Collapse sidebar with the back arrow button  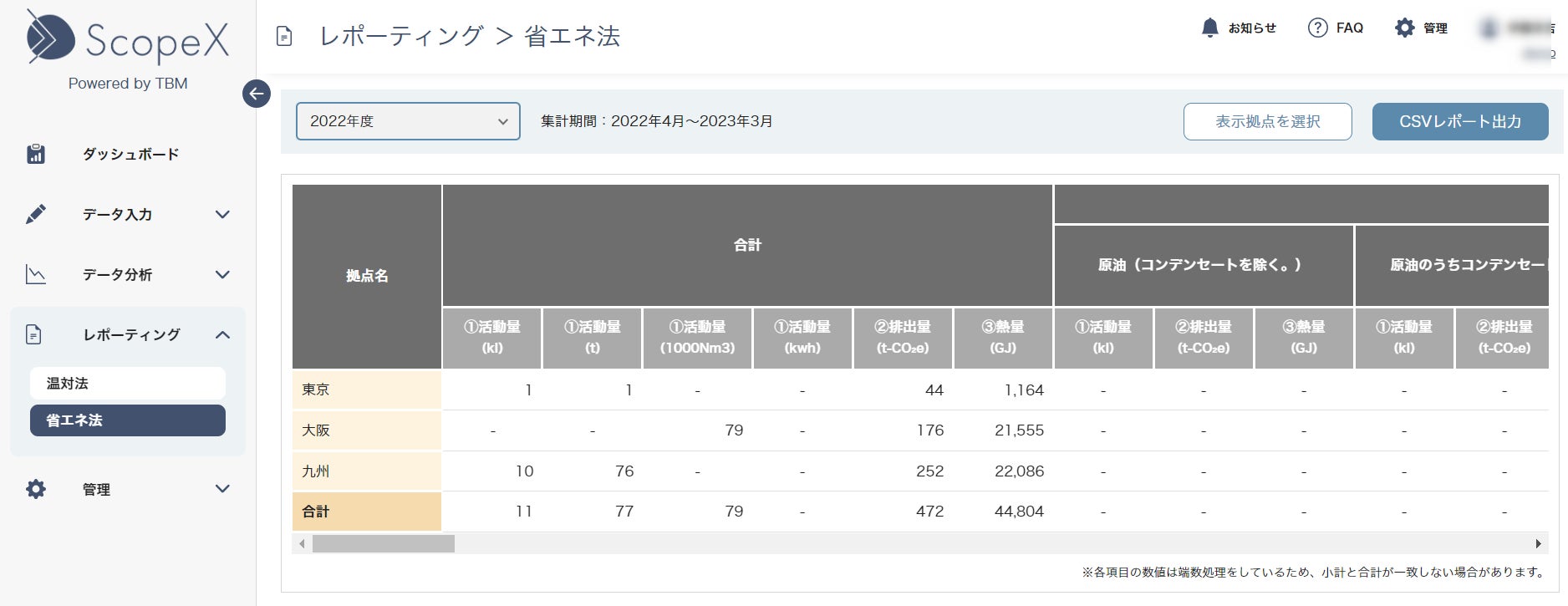[257, 94]
